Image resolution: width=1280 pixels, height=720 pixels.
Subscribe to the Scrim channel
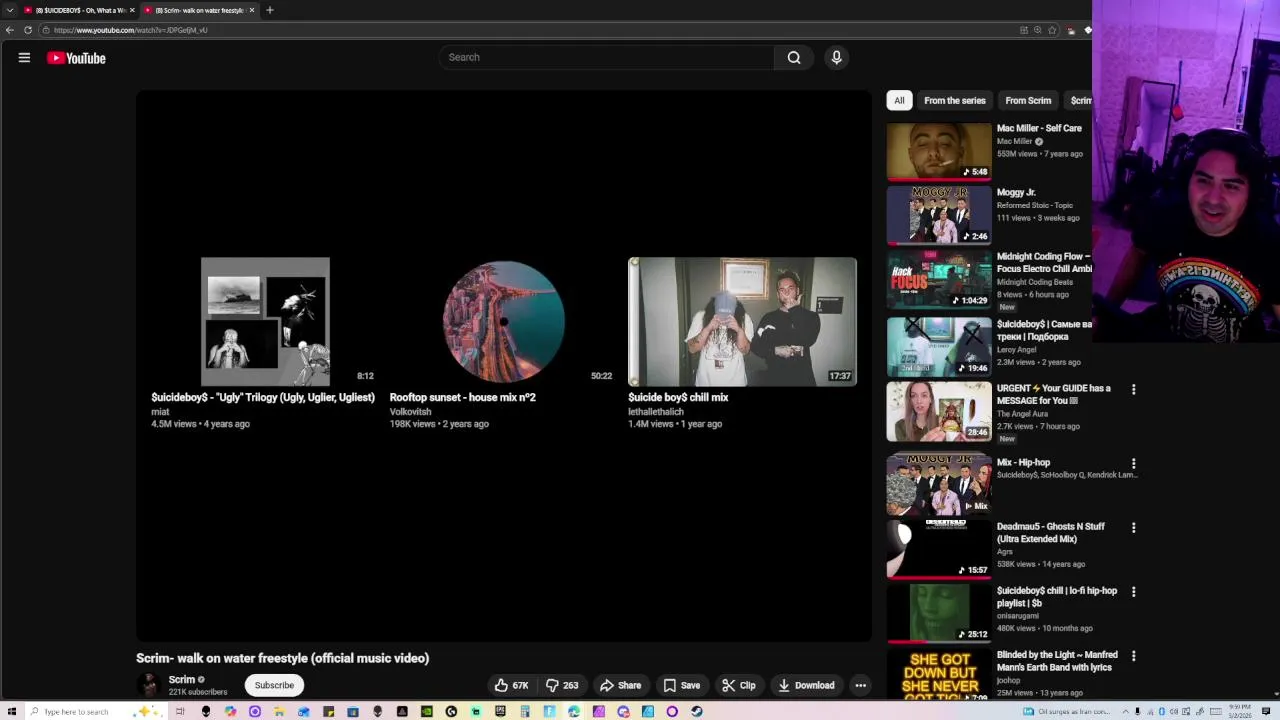click(x=274, y=685)
